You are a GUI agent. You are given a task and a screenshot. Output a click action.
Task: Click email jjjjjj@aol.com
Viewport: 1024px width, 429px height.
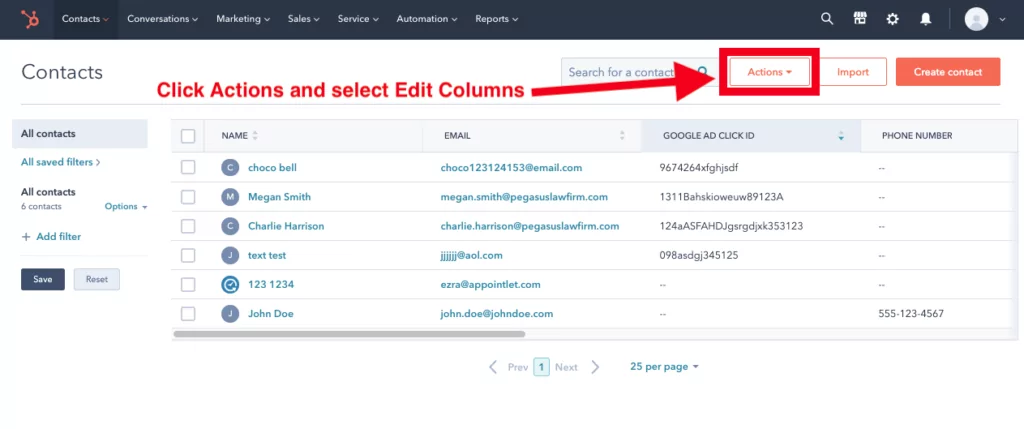(472, 255)
